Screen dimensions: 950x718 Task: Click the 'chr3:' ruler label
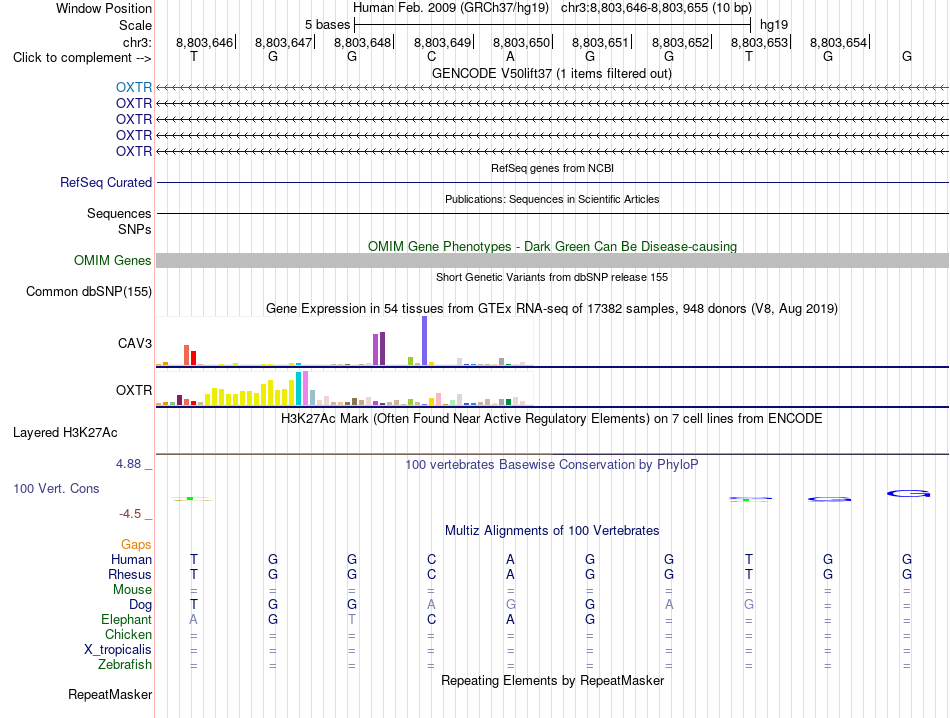click(x=138, y=42)
